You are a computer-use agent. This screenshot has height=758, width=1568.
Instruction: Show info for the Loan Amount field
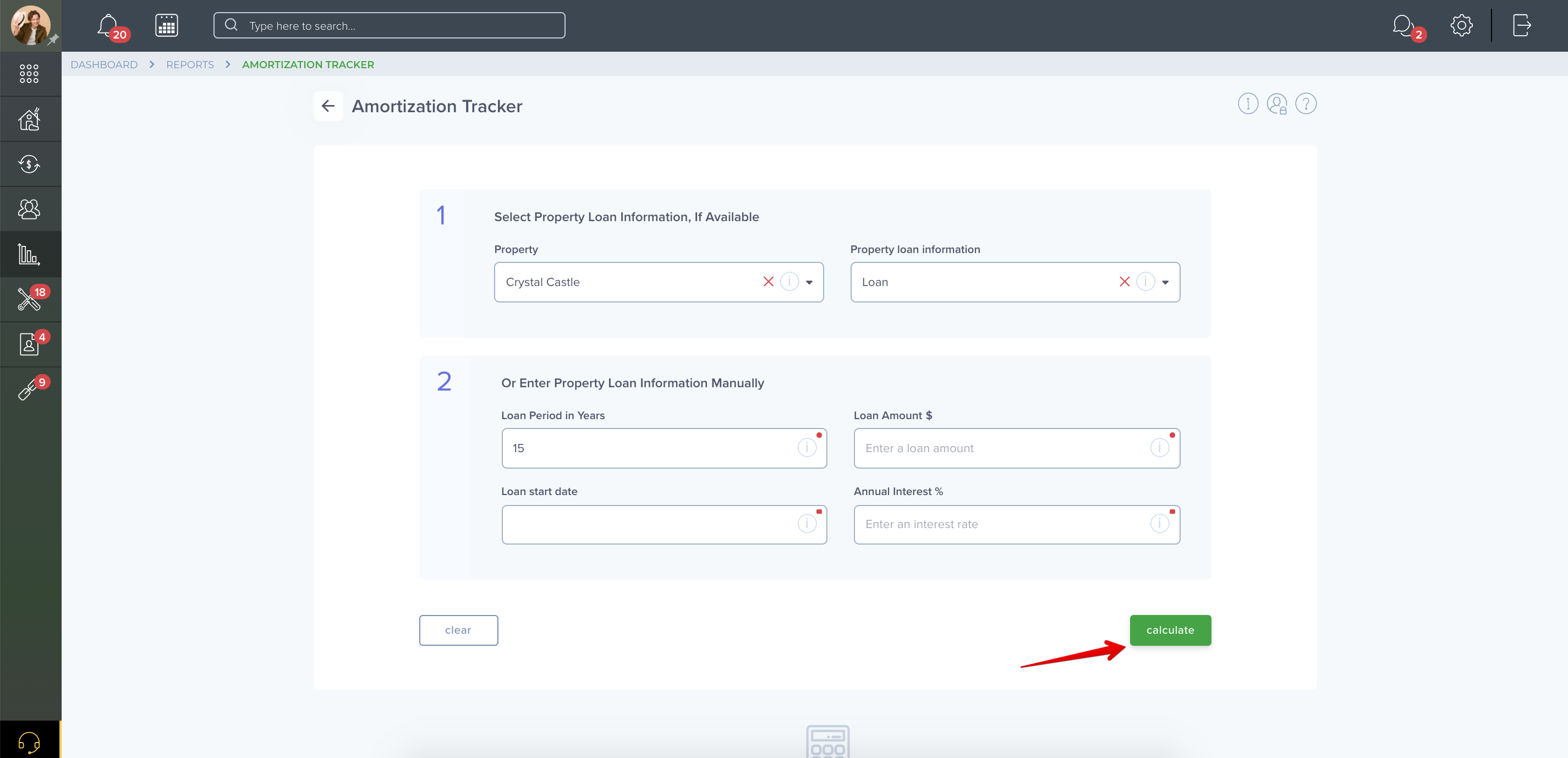click(x=1160, y=448)
